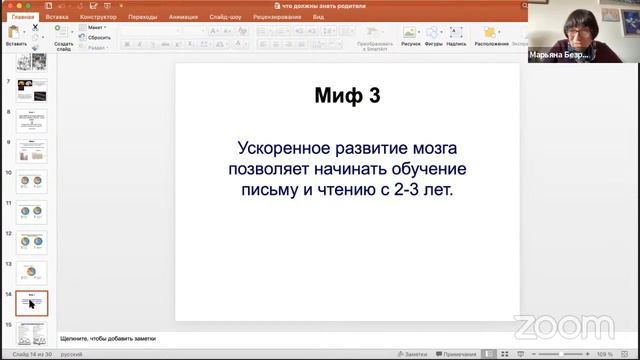This screenshot has width=640, height=360.
Task: Click the Сбросить reset icon
Action: (x=82, y=37)
